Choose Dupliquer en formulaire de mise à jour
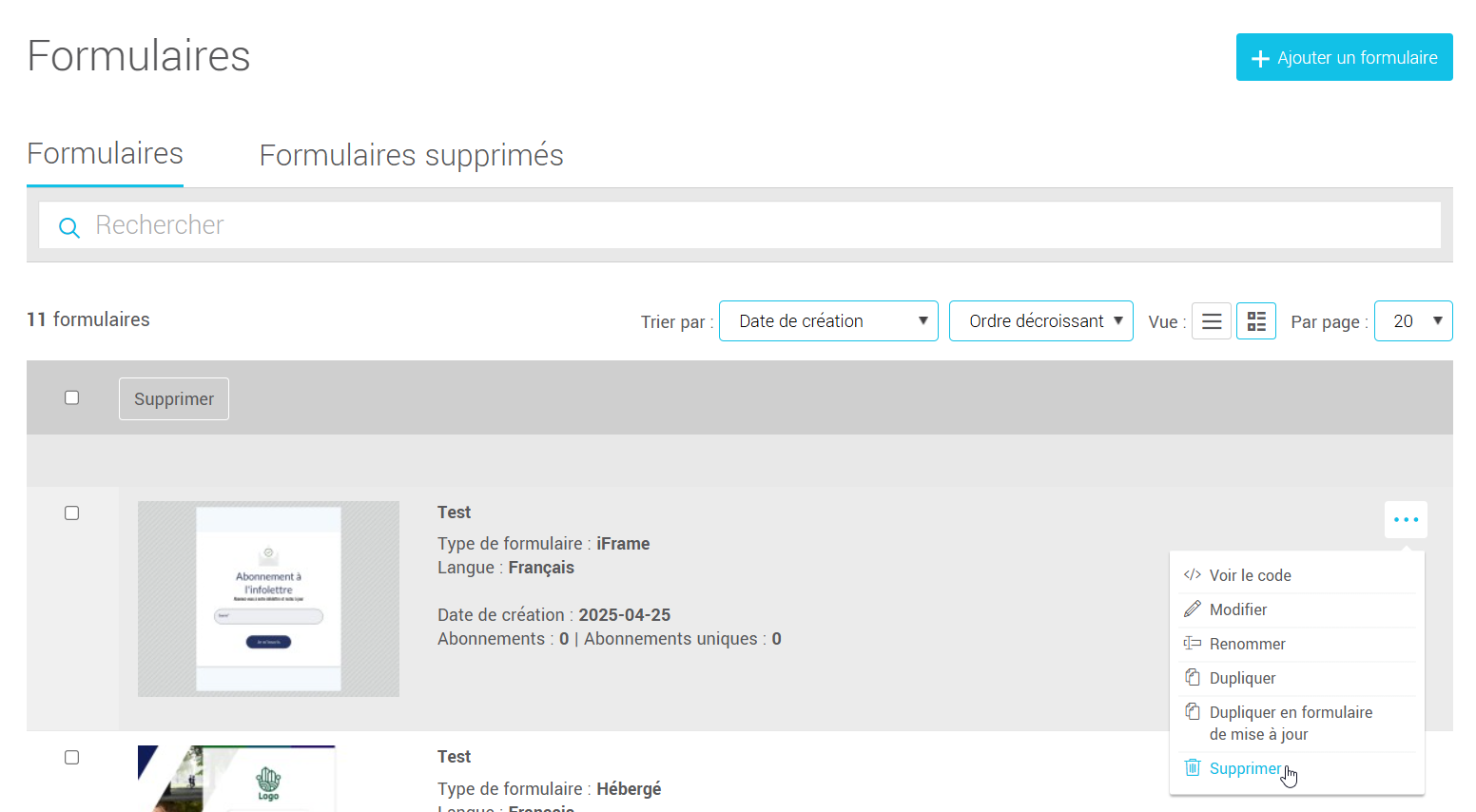The width and height of the screenshot is (1476, 812). pos(1290,723)
